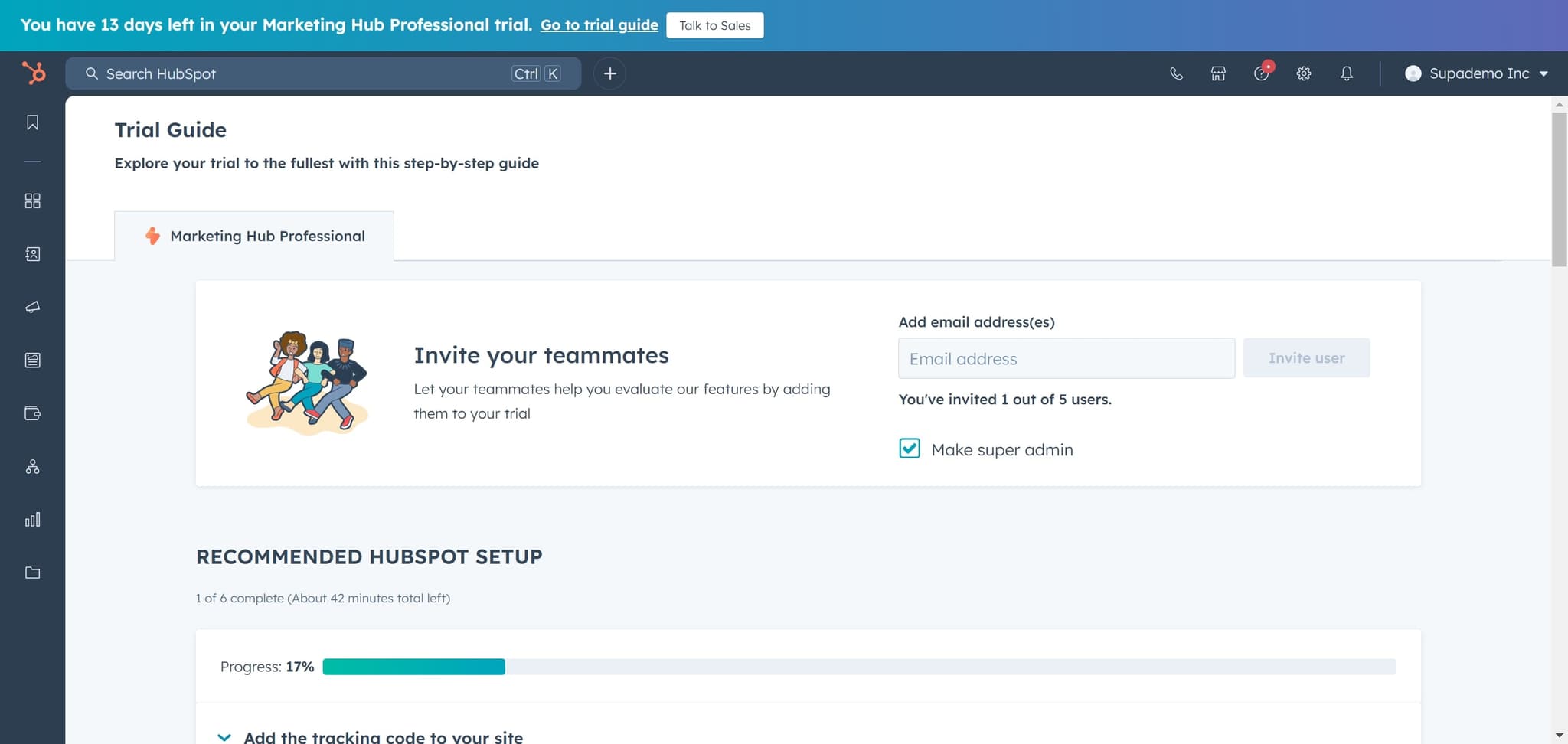Switch to the Marketing Hub Professional tab
Screen dimensions: 1568x744
(x=254, y=236)
